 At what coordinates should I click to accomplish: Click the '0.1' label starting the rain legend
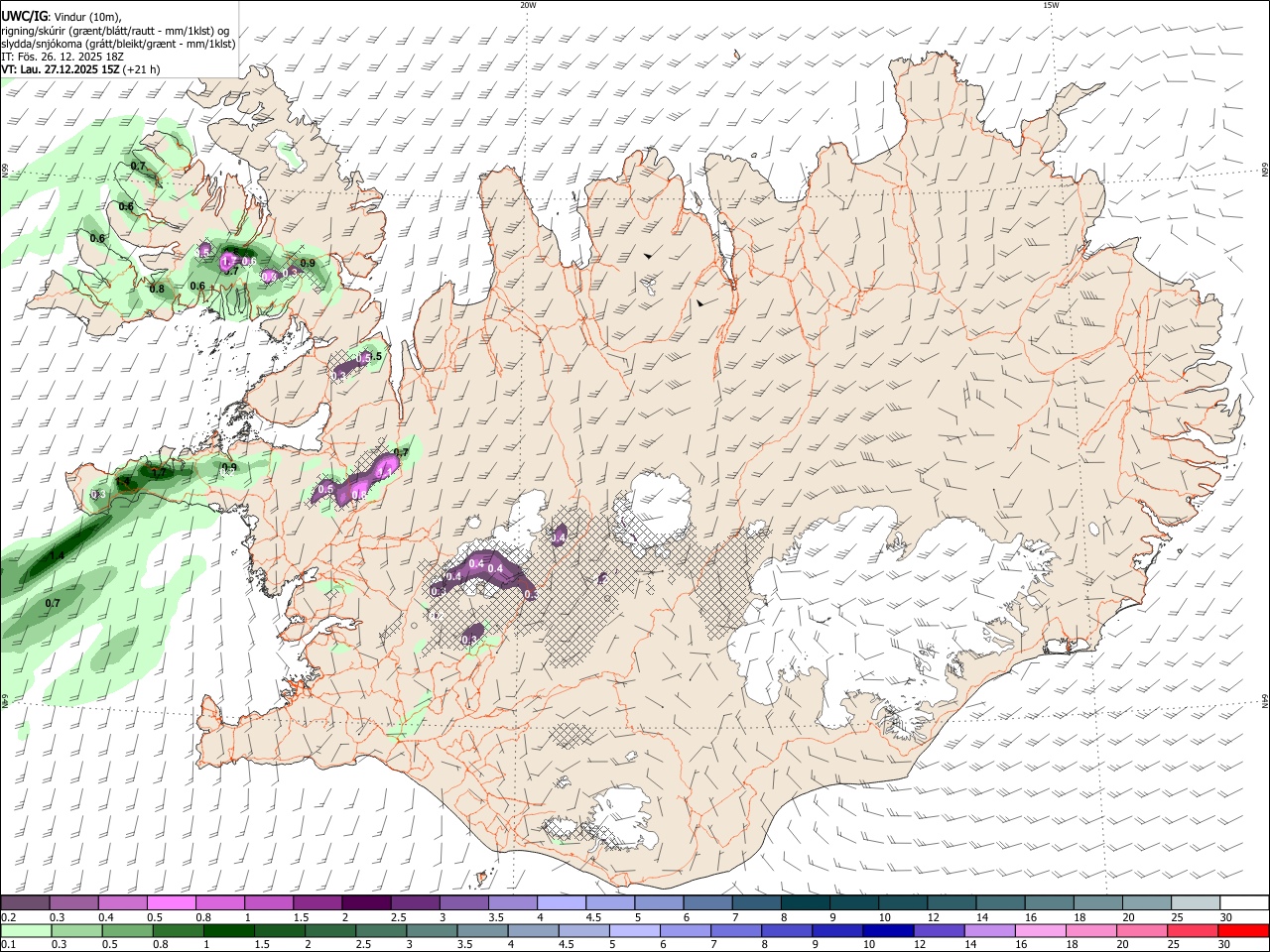(9, 945)
